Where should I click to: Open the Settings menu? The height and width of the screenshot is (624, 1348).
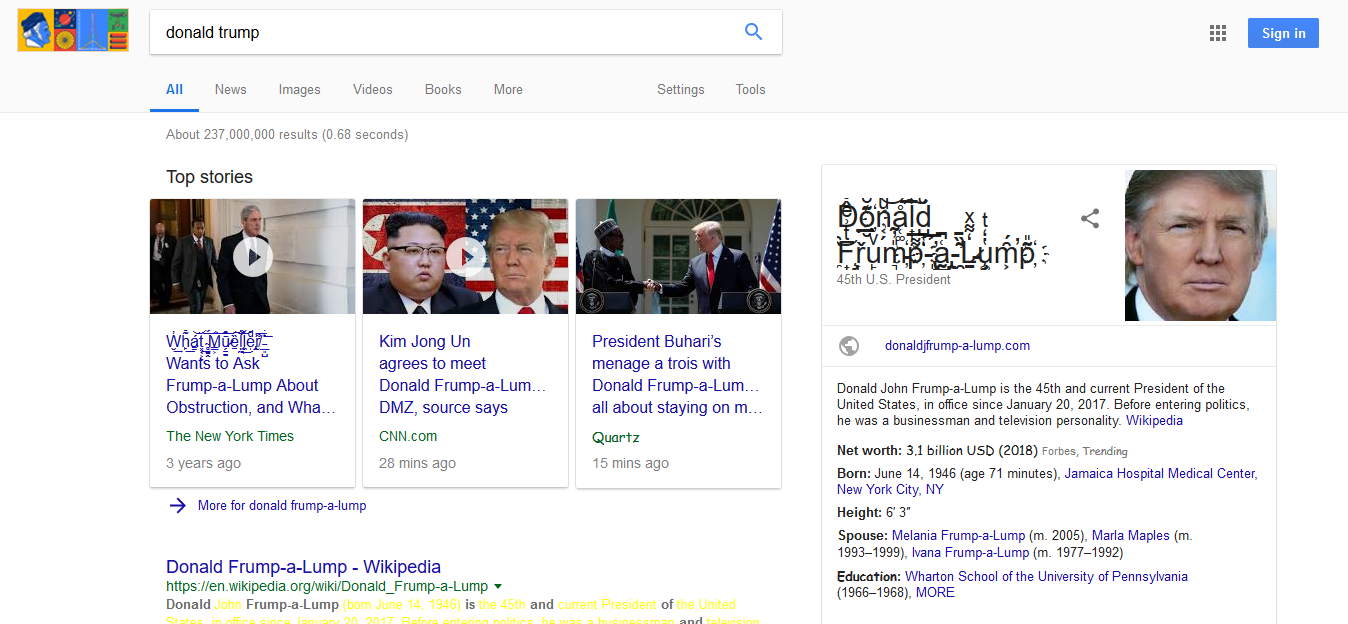coord(681,89)
